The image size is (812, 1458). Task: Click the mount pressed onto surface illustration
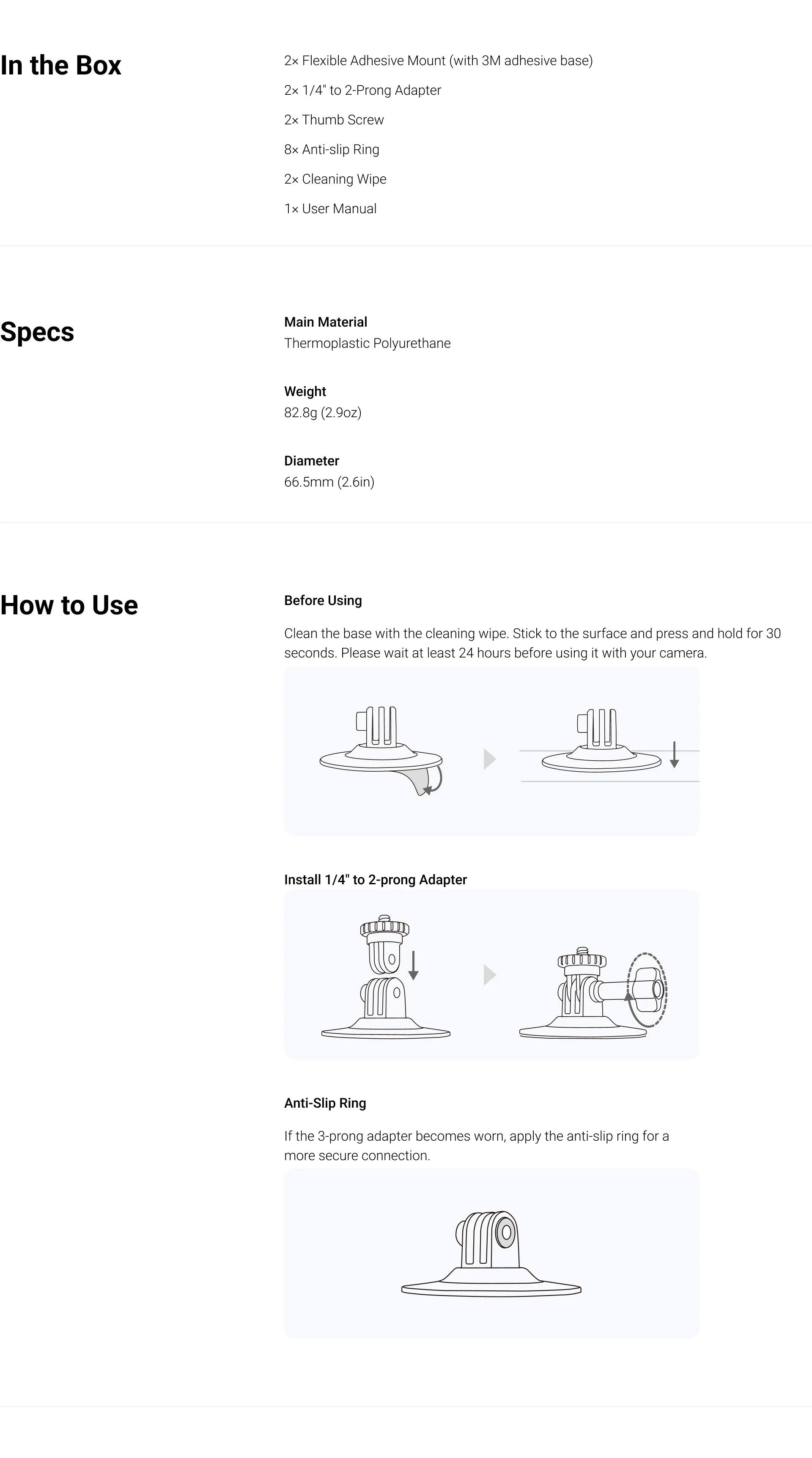pyautogui.click(x=601, y=741)
